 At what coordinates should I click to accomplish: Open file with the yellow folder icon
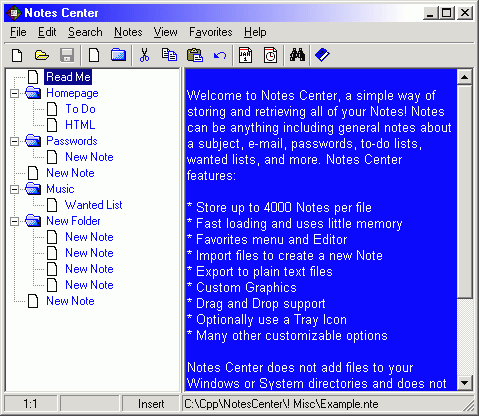tap(42, 55)
